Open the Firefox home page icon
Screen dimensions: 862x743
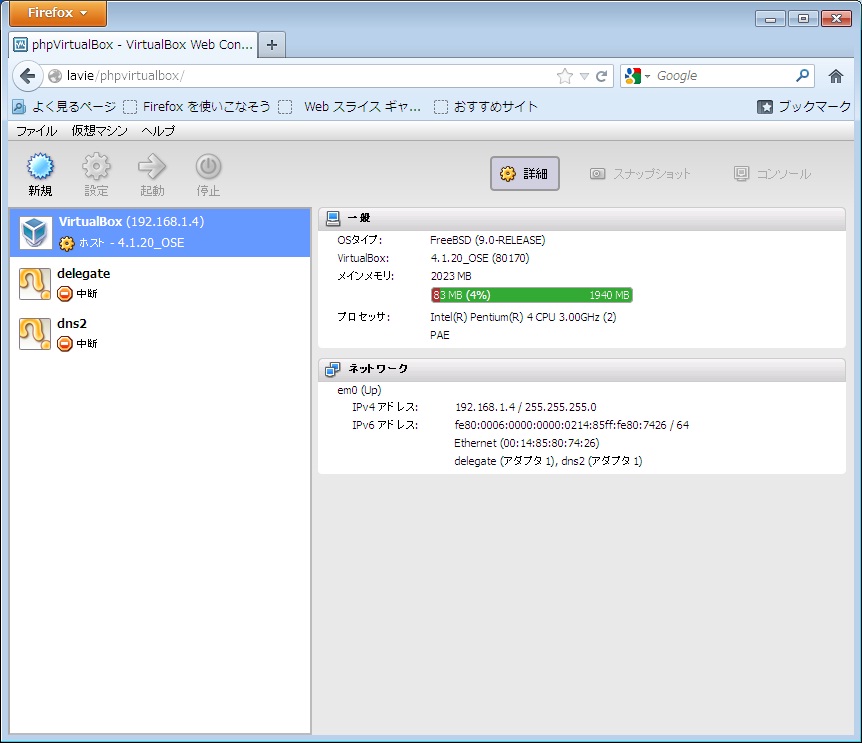(x=836, y=76)
